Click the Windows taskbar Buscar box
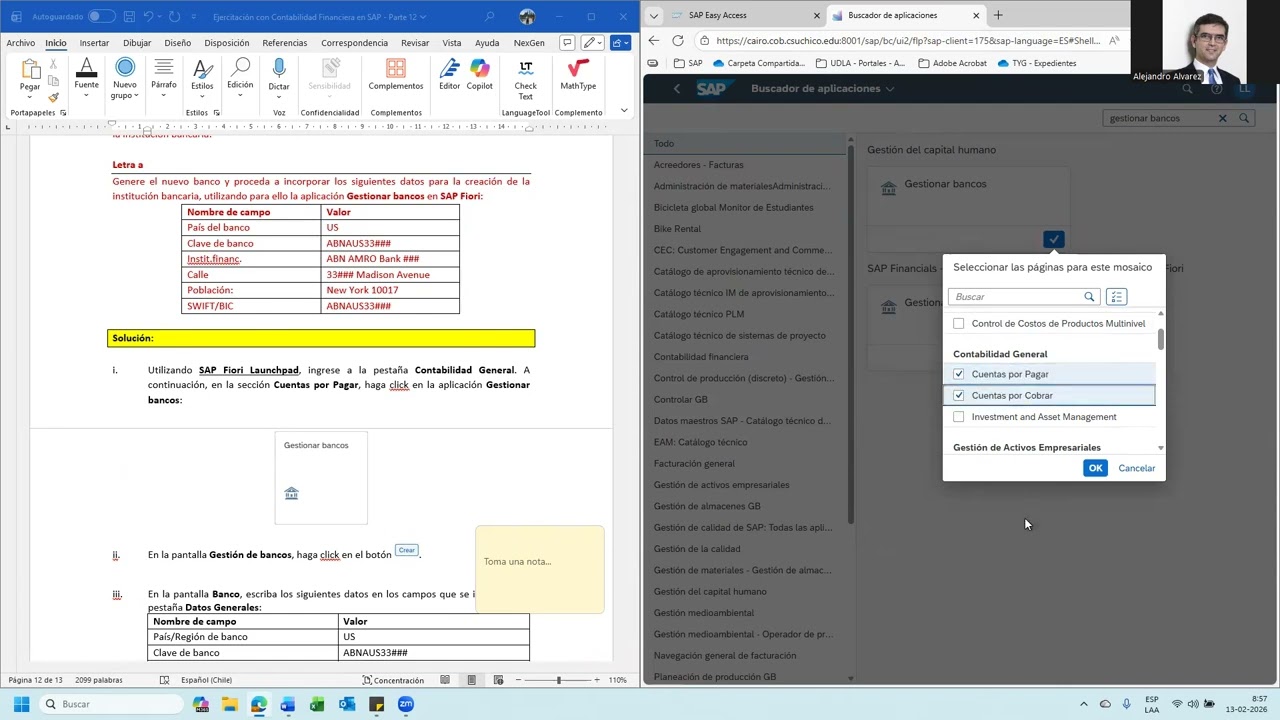This screenshot has height=720, width=1280. coord(113,704)
